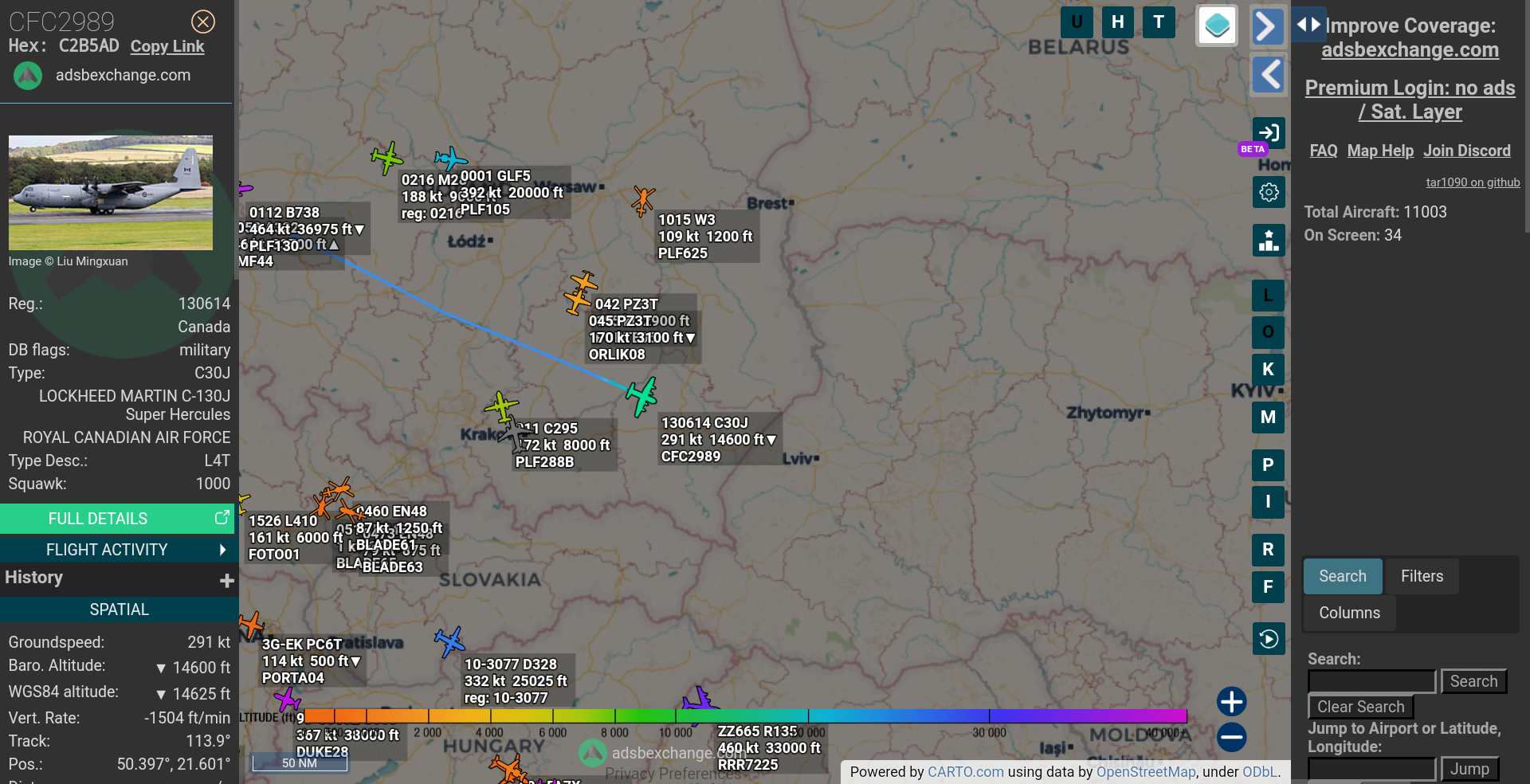Screen dimensions: 1530x784
Task: Open FULL DETAILS for the aircraft
Action: (117, 519)
